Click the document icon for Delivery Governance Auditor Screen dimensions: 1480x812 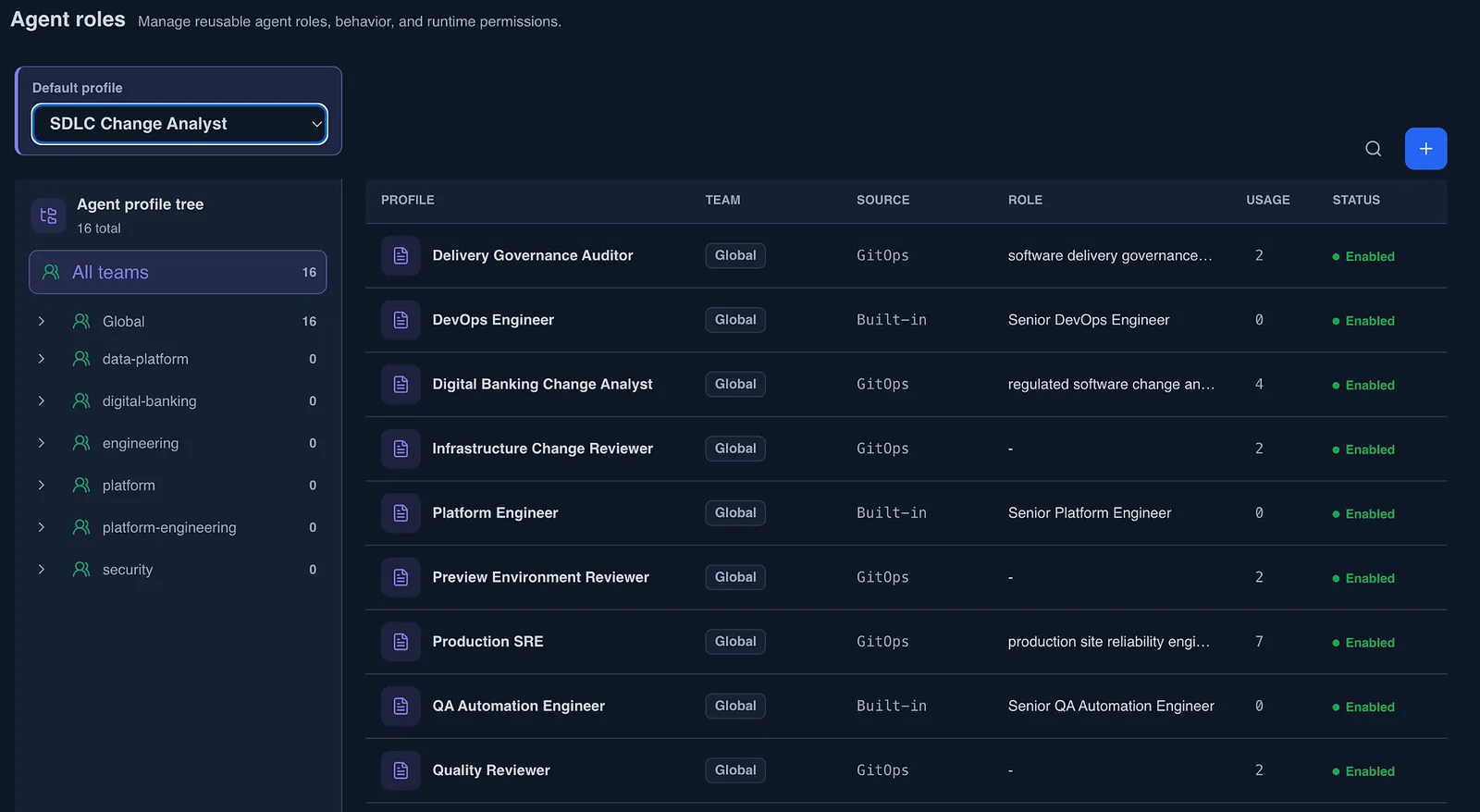click(x=401, y=255)
